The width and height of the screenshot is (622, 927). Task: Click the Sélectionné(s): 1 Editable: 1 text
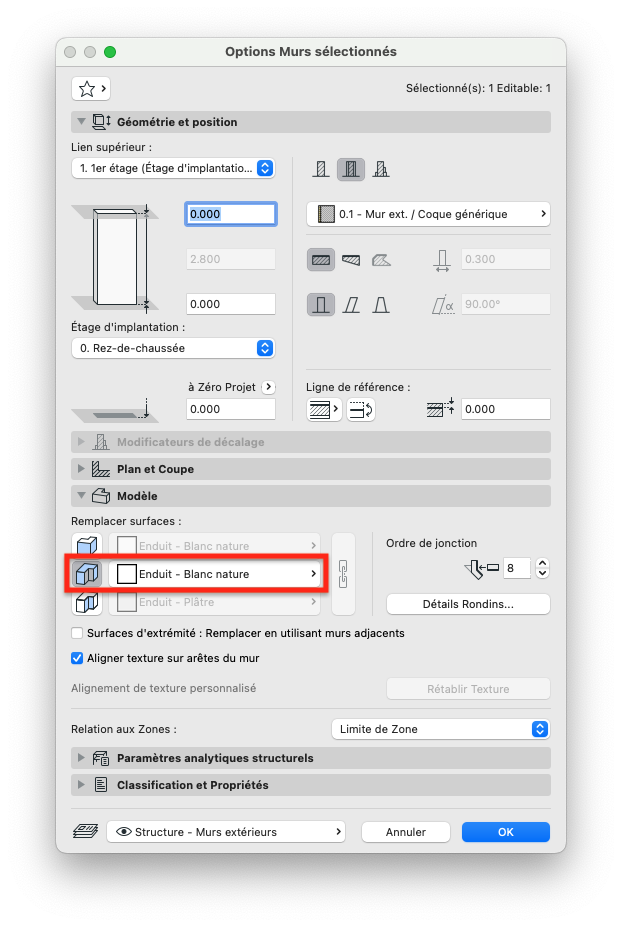[x=478, y=88]
